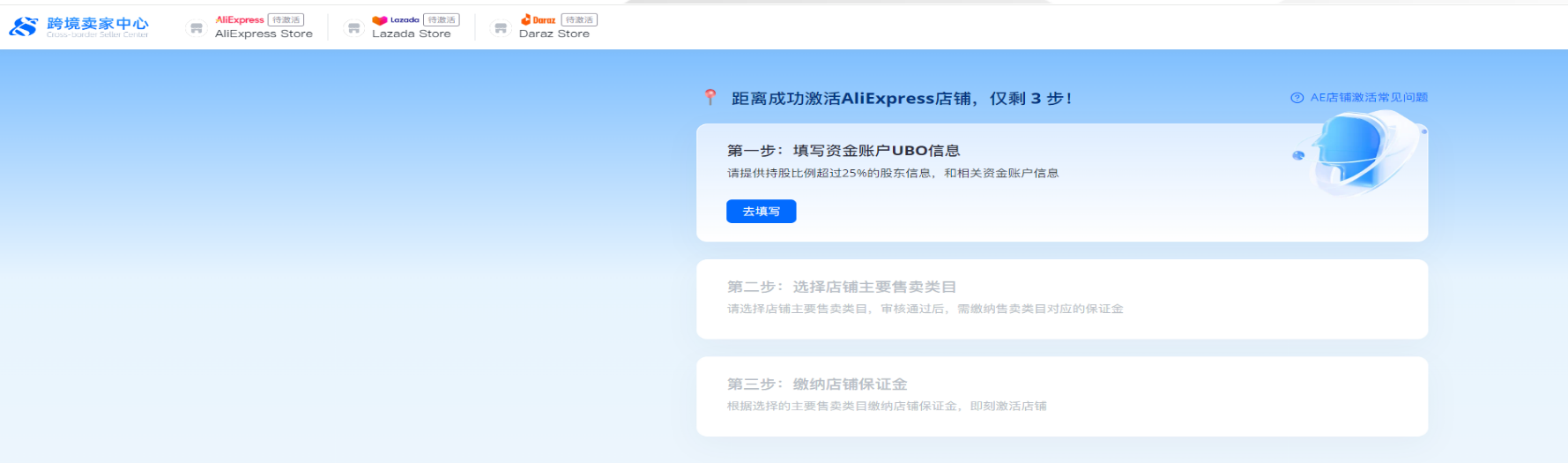Open the Daraz Store tab
Viewport: 1568px width, 463px height.
tap(554, 34)
